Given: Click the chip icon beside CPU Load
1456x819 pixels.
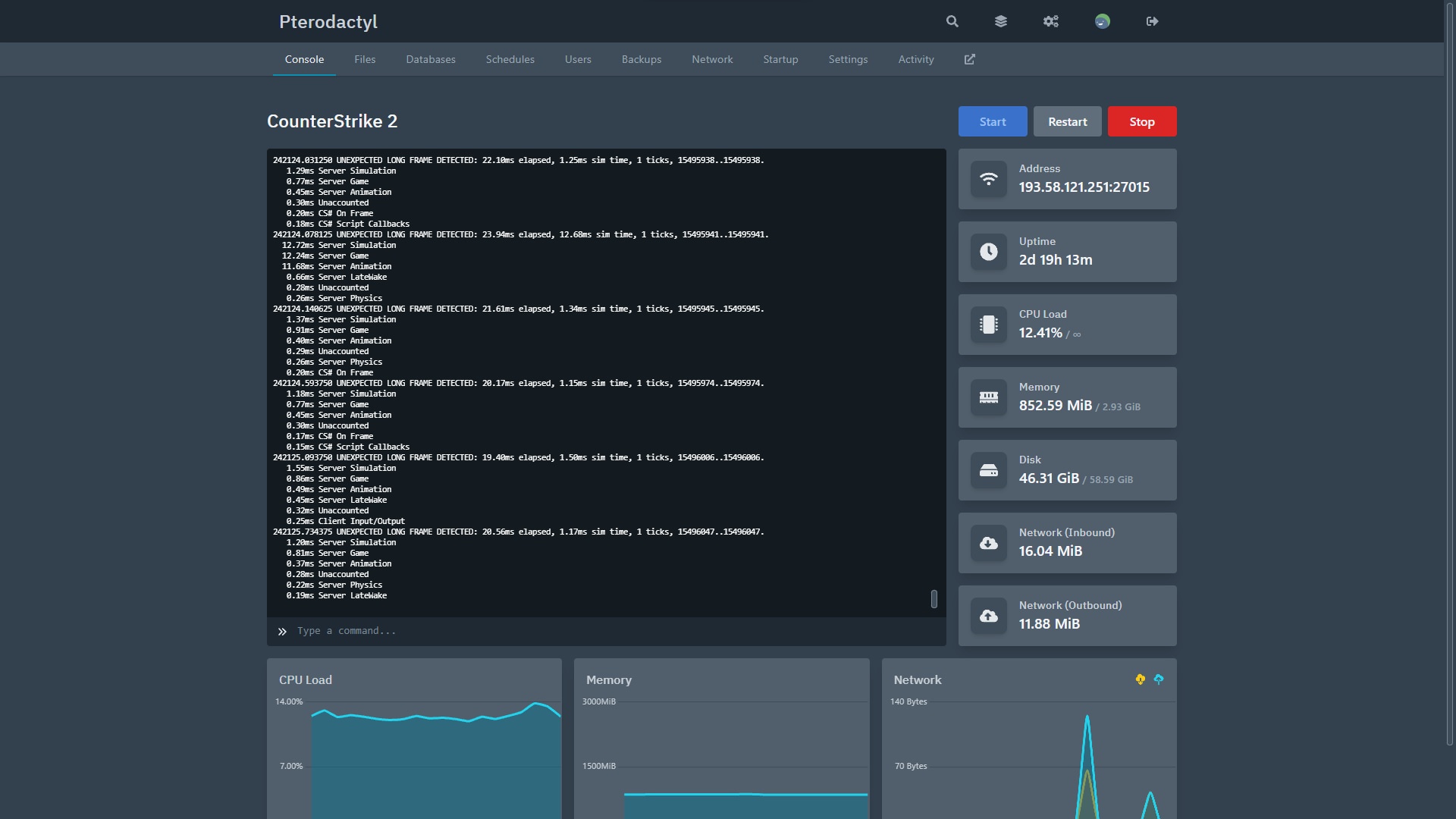Looking at the screenshot, I should pos(989,325).
